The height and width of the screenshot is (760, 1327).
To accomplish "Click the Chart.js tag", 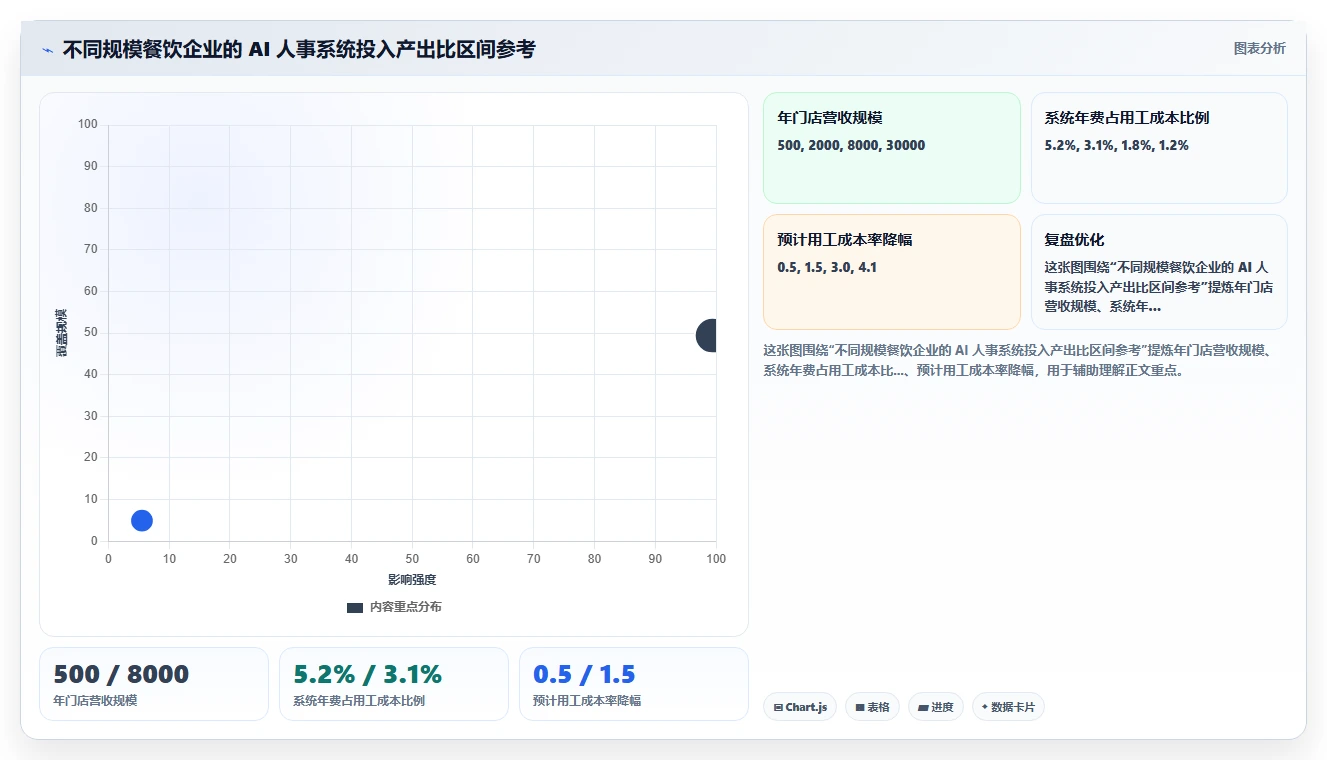I will [x=800, y=707].
